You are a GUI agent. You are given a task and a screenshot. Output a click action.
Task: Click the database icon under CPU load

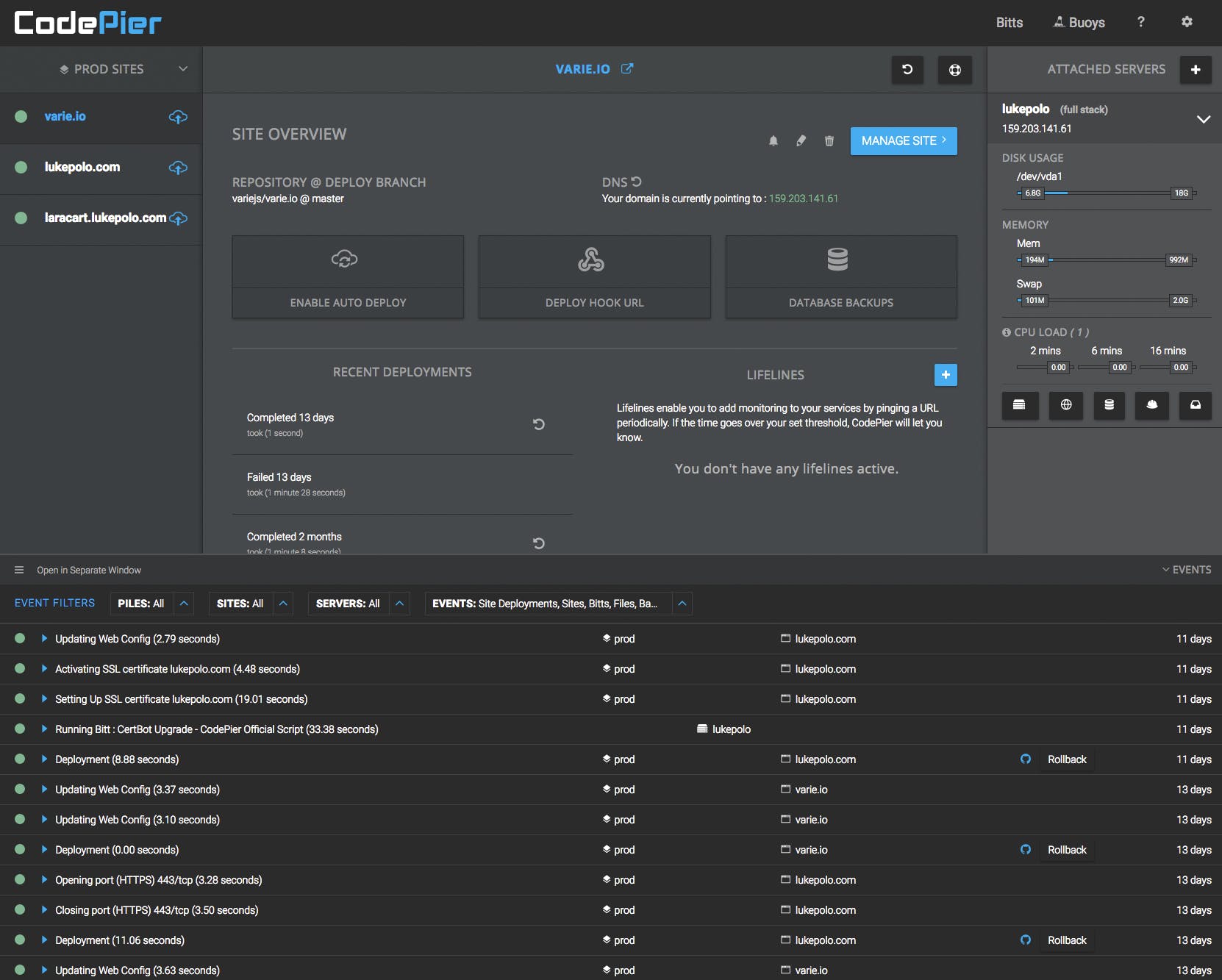point(1109,405)
